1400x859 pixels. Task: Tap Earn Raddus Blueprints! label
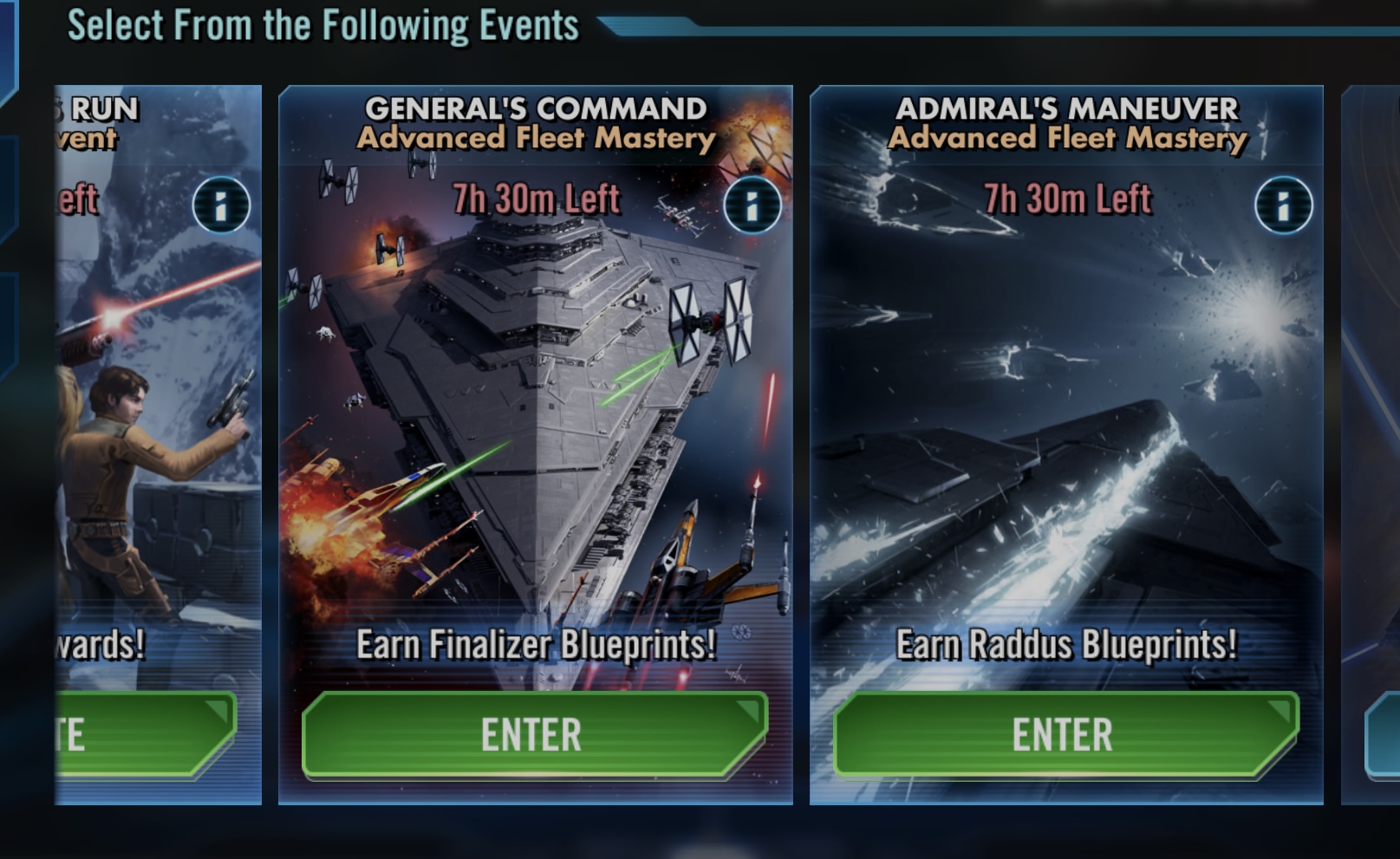pyautogui.click(x=1066, y=645)
